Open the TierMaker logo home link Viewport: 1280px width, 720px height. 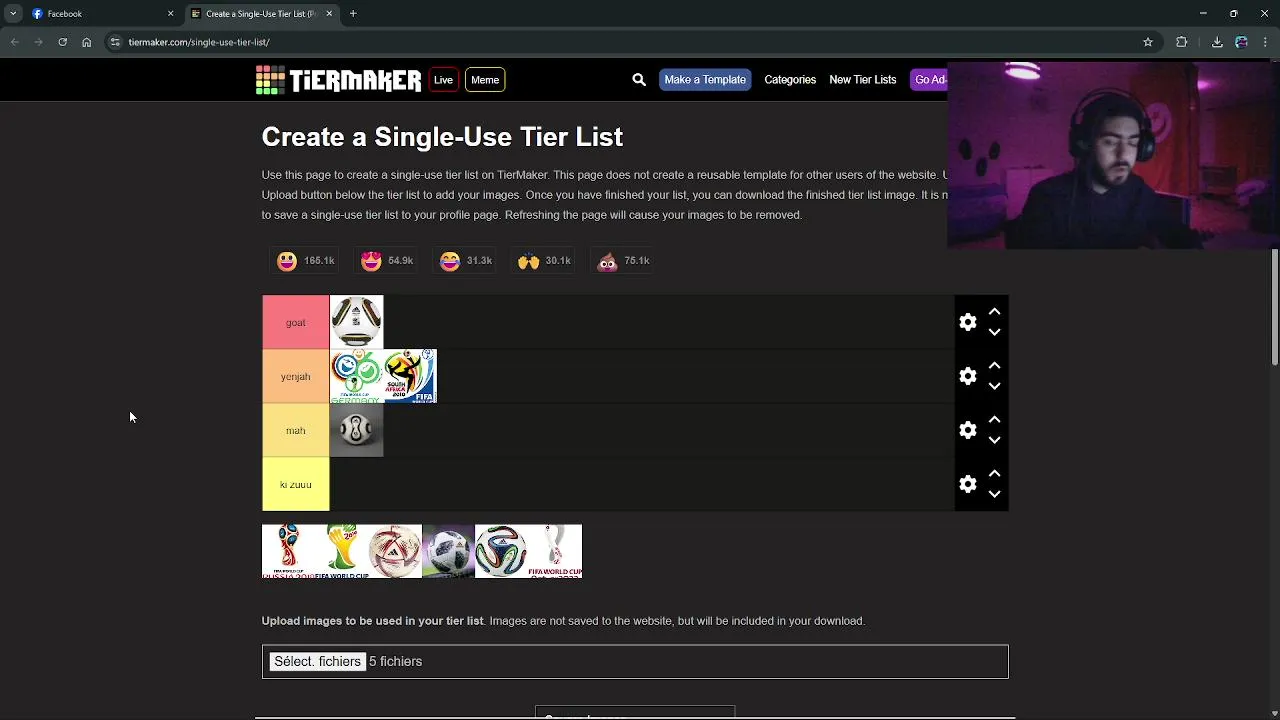click(x=338, y=80)
